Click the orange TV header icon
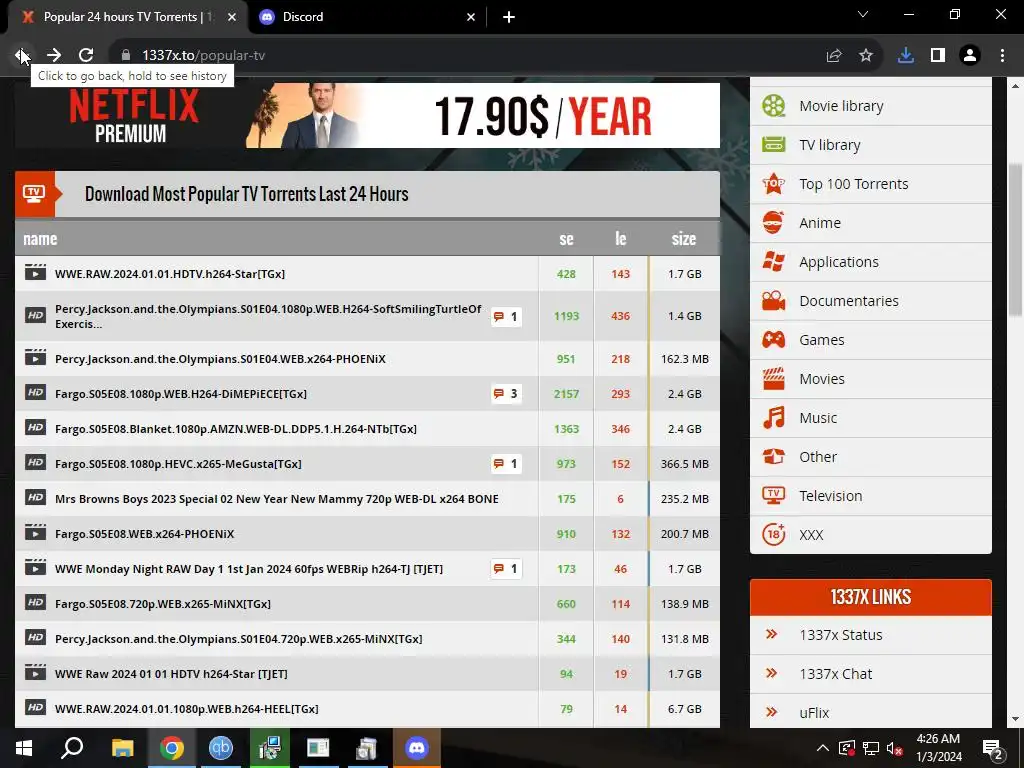The width and height of the screenshot is (1024, 768). 34,194
